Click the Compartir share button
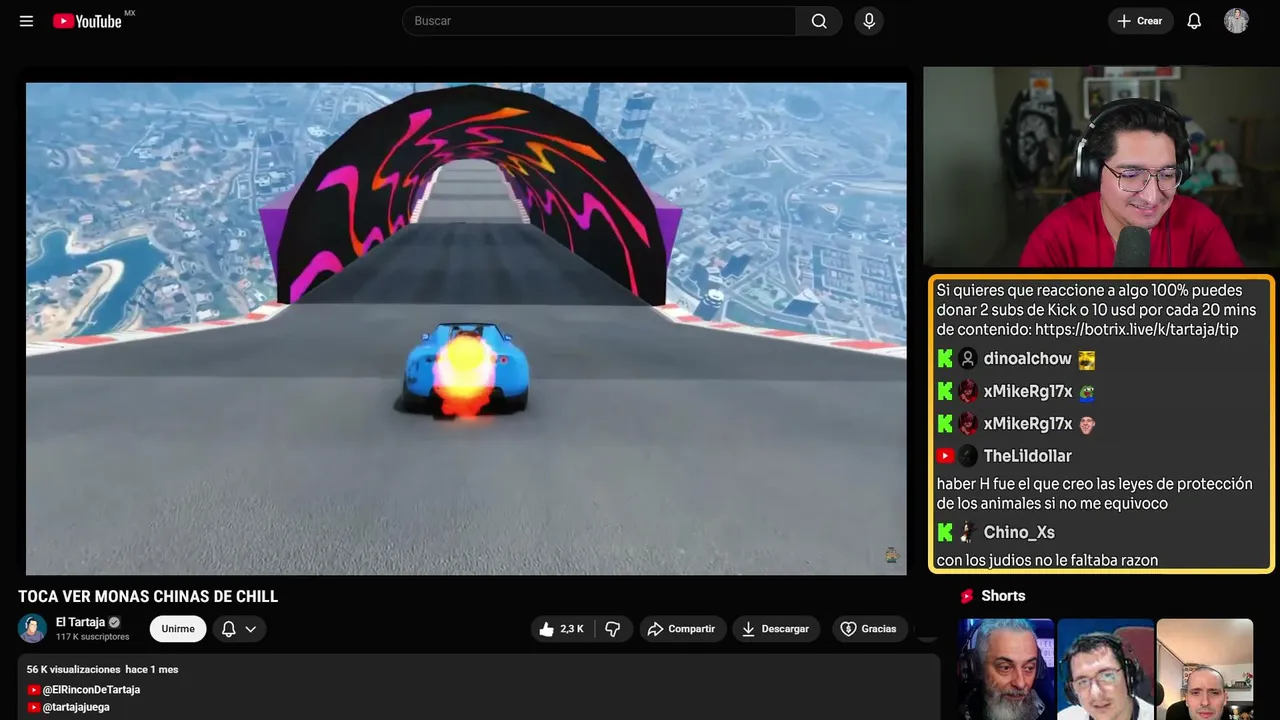The width and height of the screenshot is (1280, 720). click(682, 629)
